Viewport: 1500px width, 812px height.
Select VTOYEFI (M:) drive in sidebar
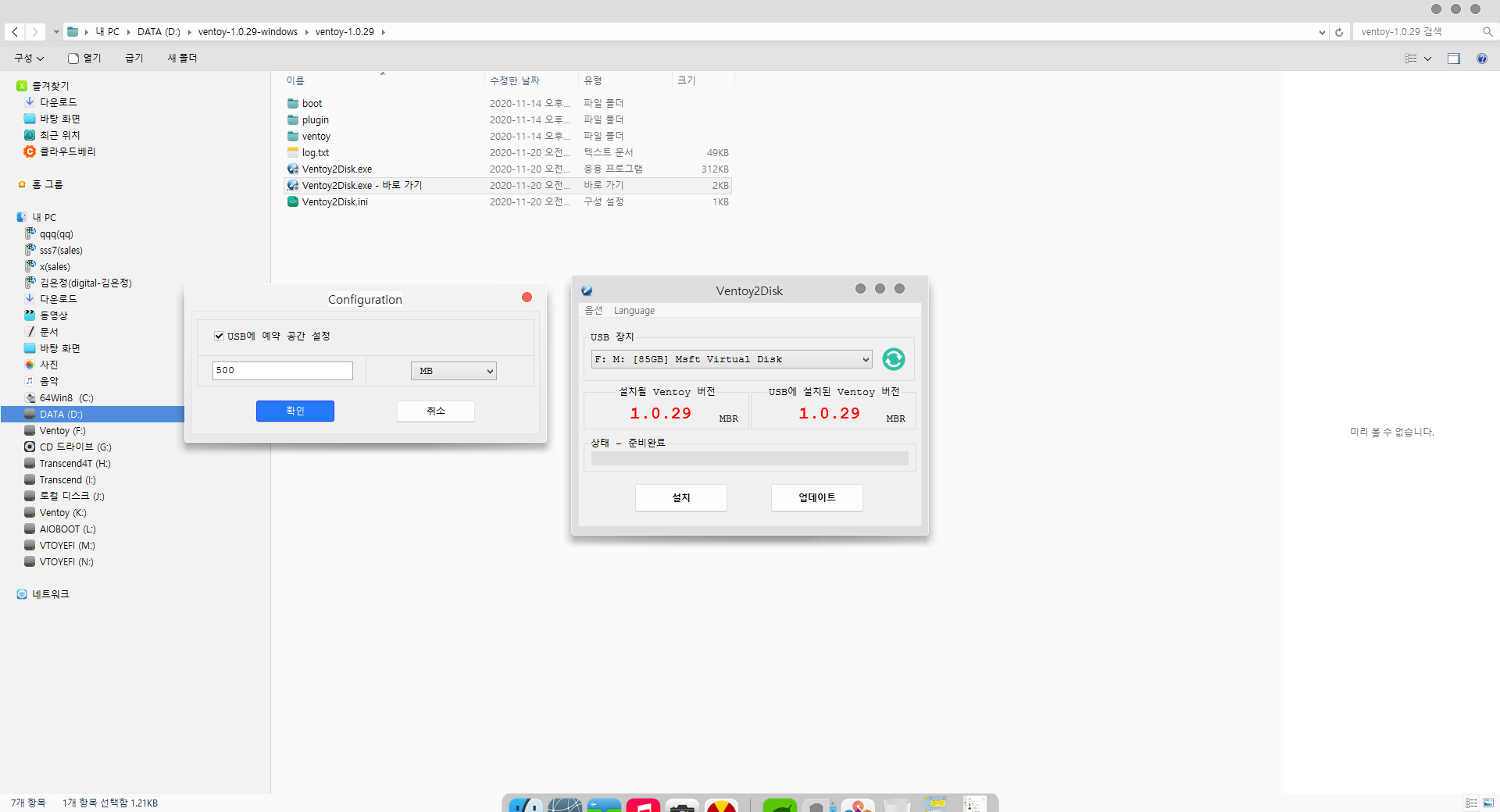click(x=67, y=545)
